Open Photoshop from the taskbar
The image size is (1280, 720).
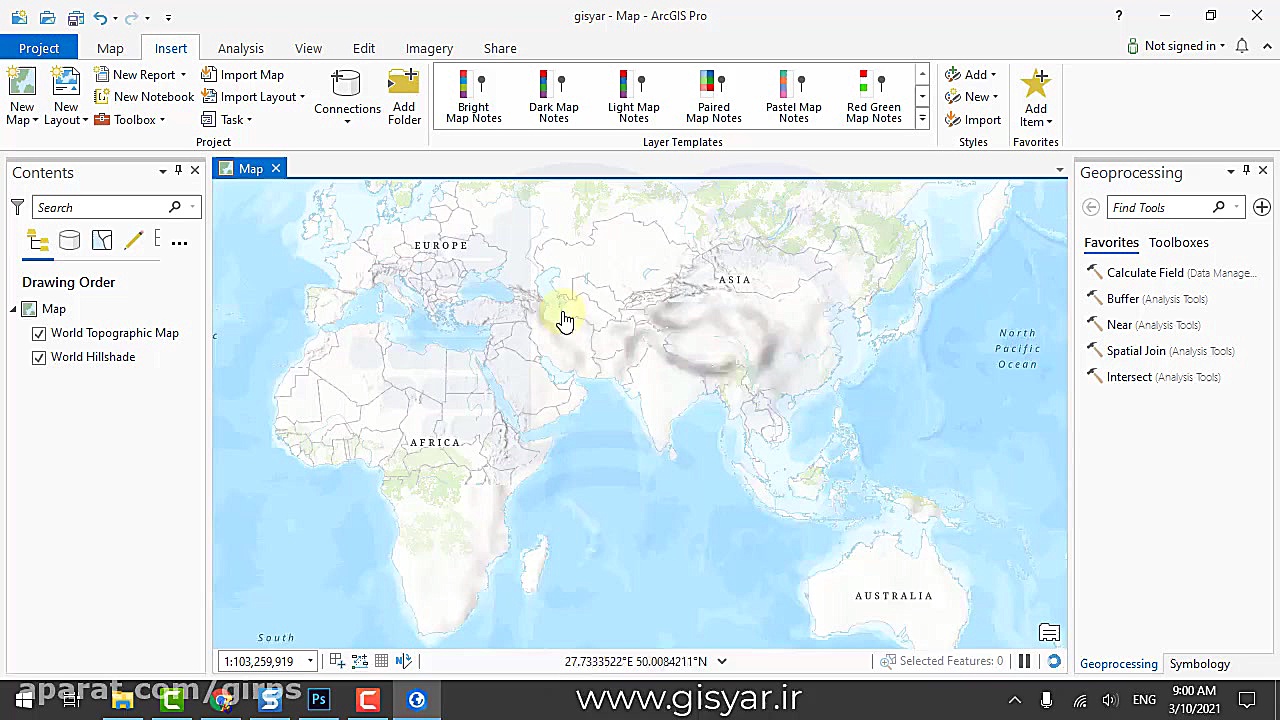pos(319,700)
